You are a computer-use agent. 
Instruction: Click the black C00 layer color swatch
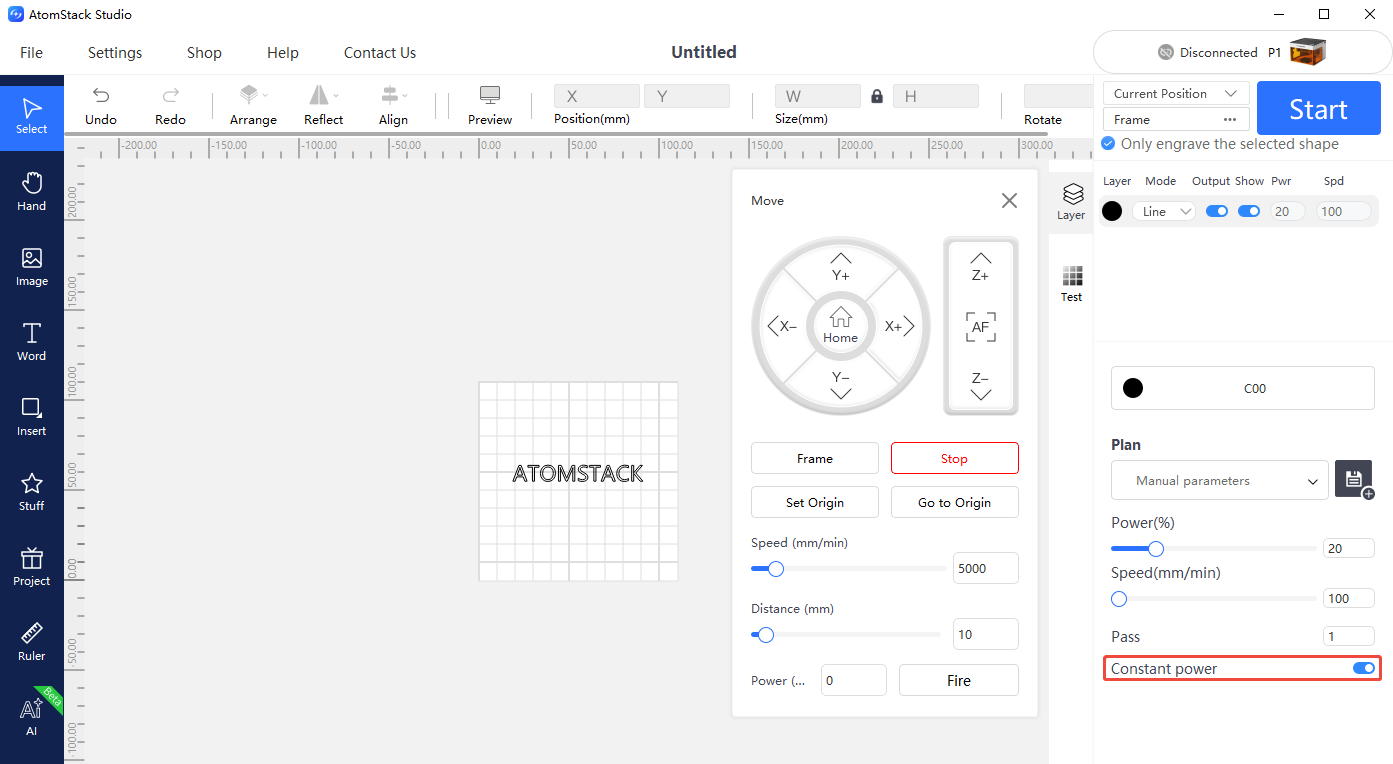point(1133,388)
